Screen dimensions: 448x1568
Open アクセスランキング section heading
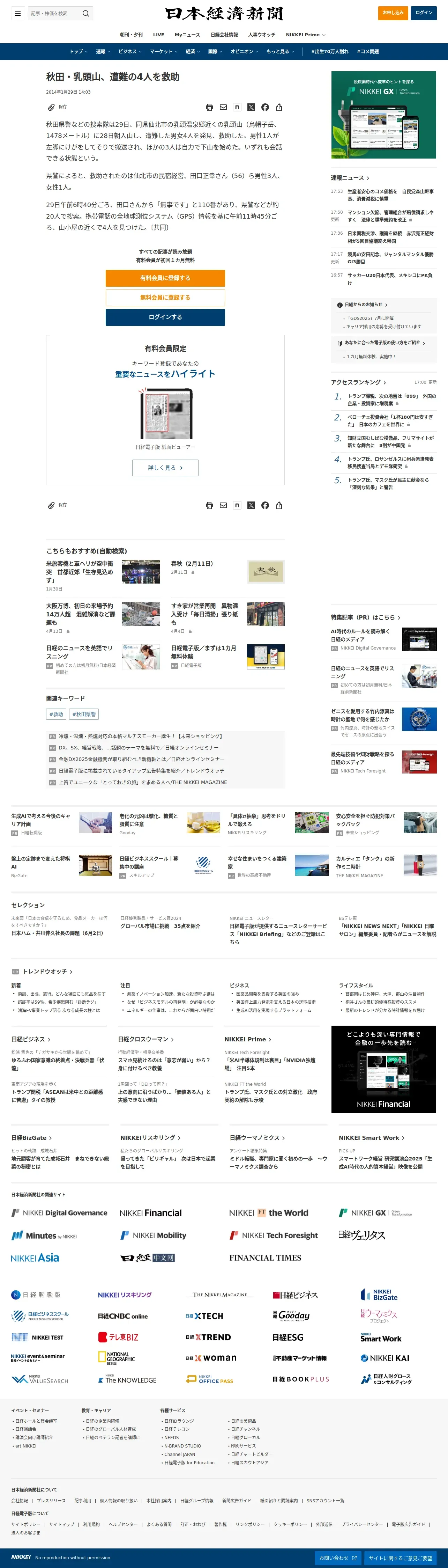coord(359,382)
